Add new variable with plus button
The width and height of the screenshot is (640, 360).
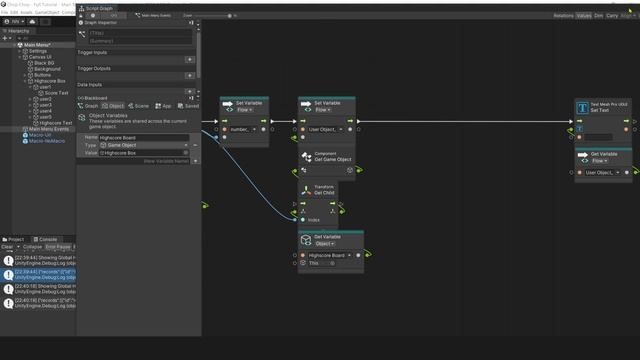[x=196, y=161]
